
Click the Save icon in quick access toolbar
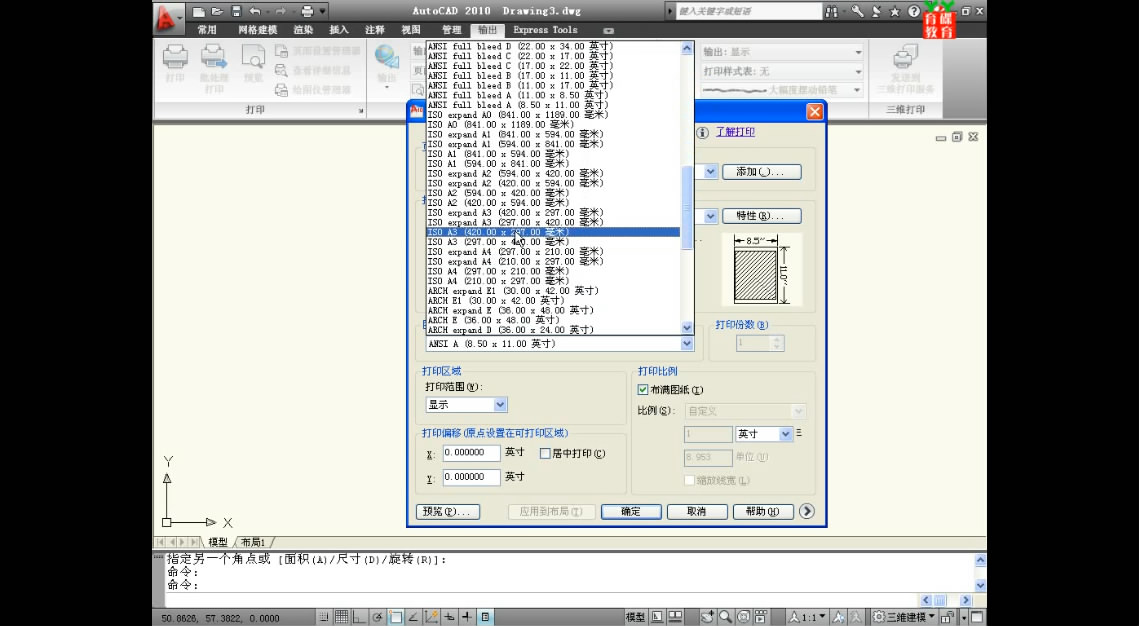click(235, 12)
